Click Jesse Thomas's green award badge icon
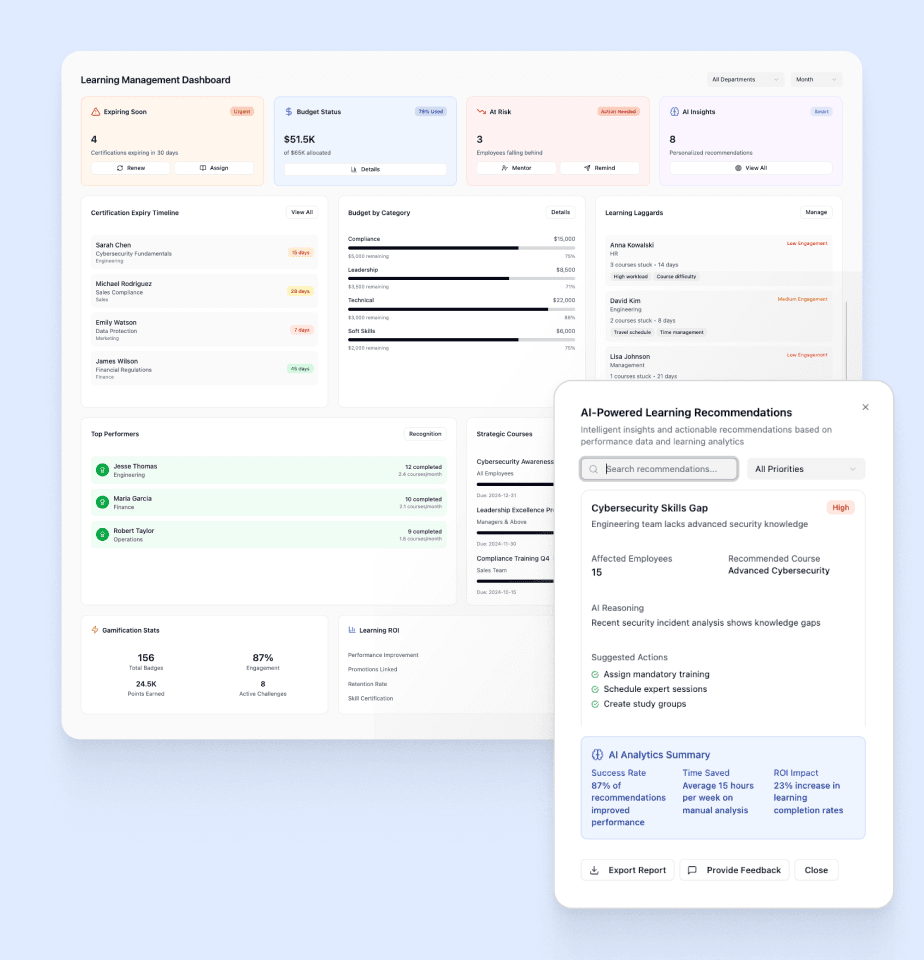Viewport: 924px width, 960px height. (102, 470)
